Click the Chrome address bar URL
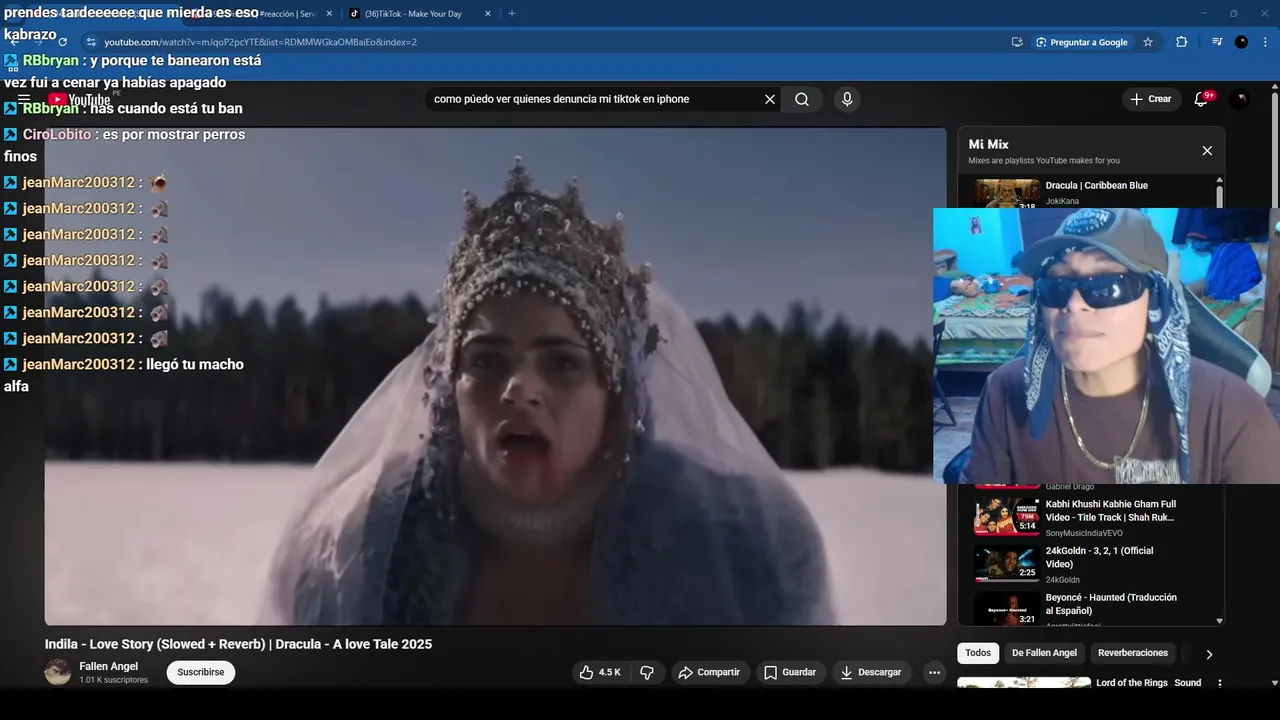Screen dimensions: 1280x720 click(x=260, y=42)
